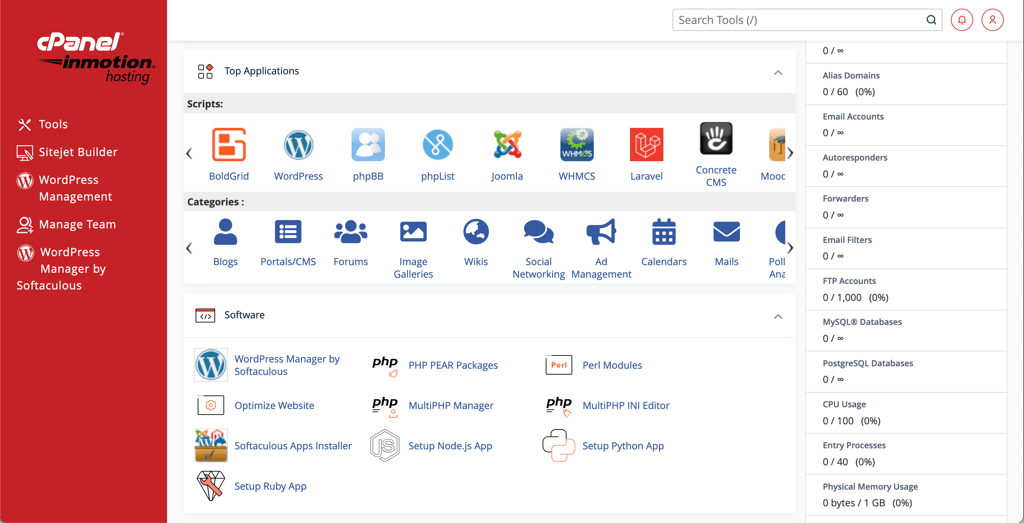The width and height of the screenshot is (1024, 523).
Task: Collapse the Software section
Action: coord(778,316)
